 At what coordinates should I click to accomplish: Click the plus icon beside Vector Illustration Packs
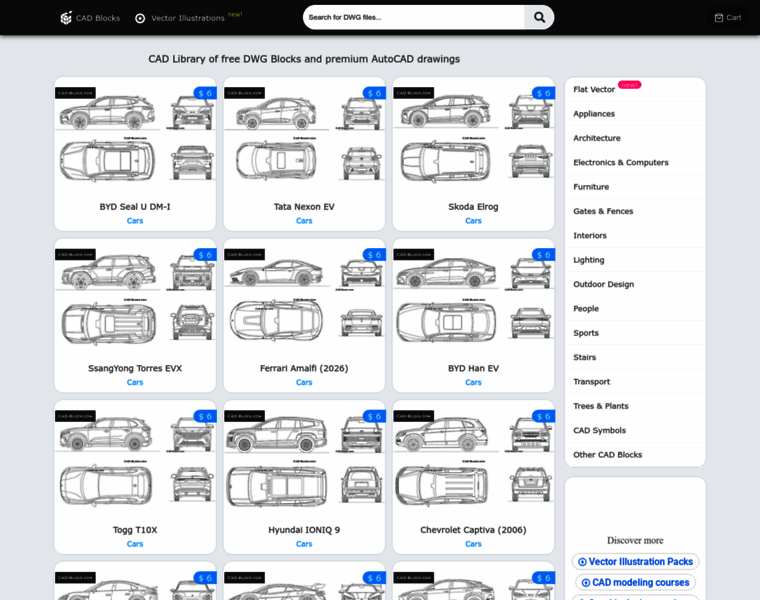click(582, 562)
